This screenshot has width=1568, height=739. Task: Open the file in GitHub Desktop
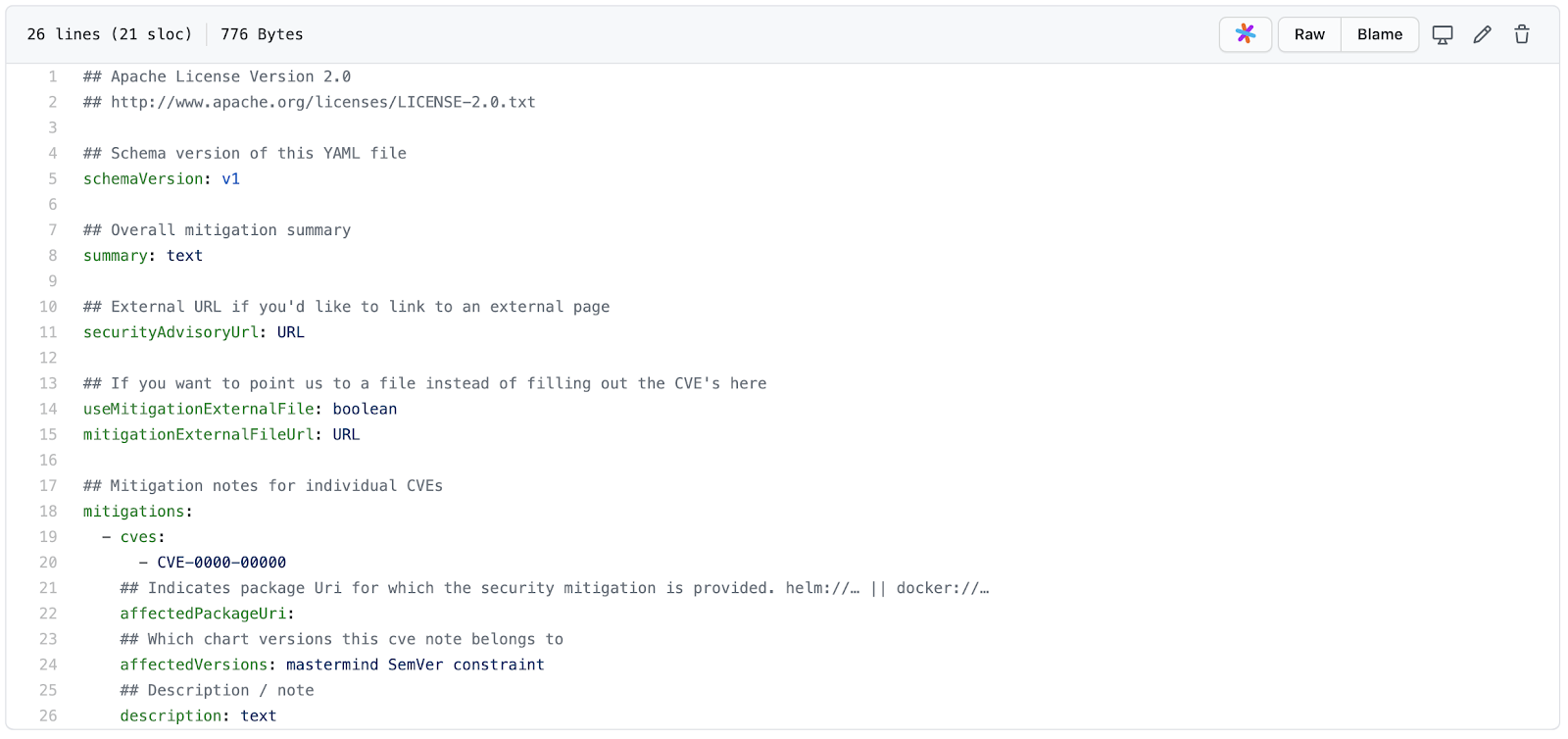pyautogui.click(x=1441, y=33)
